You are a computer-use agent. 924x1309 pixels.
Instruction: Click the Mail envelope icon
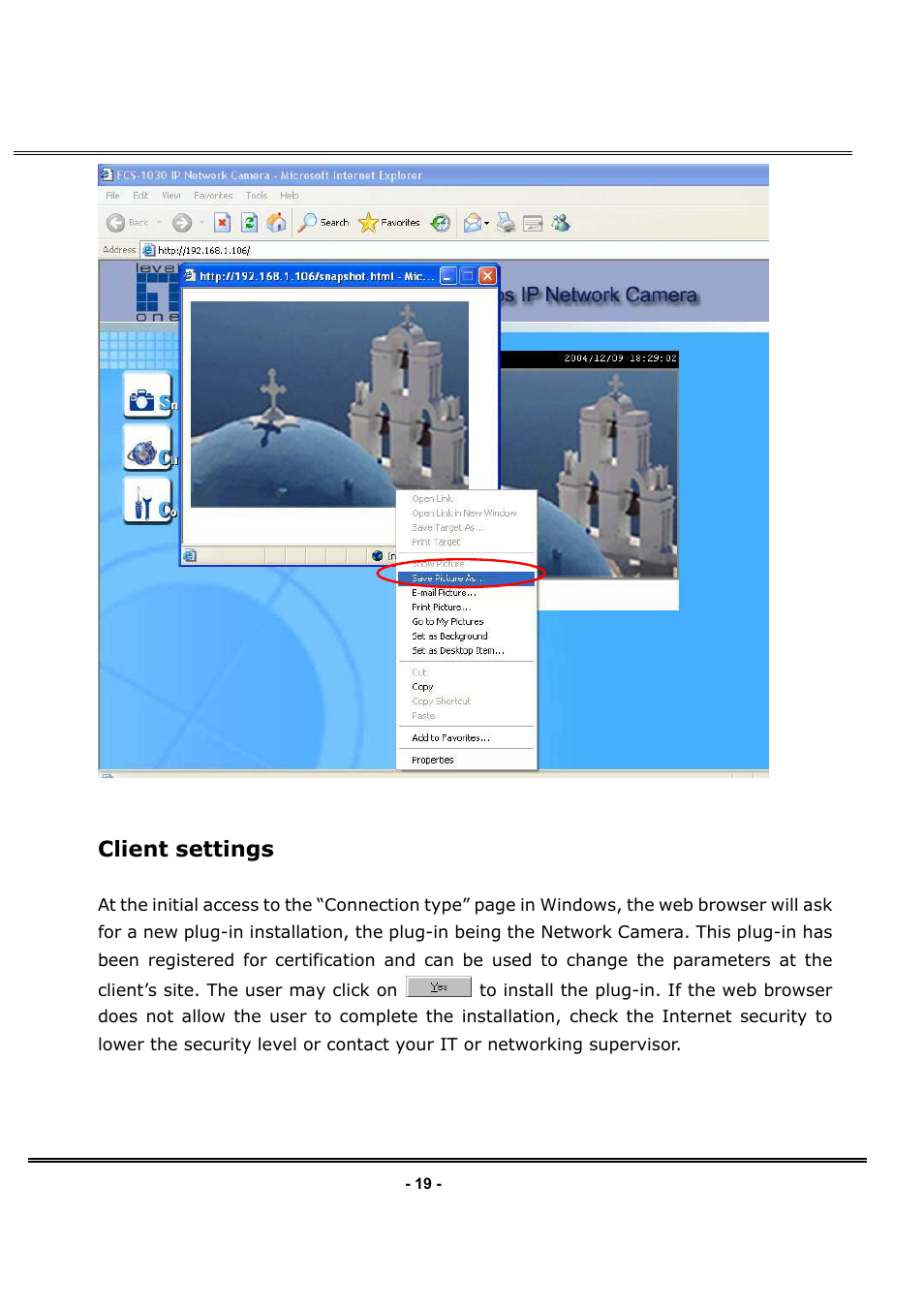pyautogui.click(x=472, y=223)
